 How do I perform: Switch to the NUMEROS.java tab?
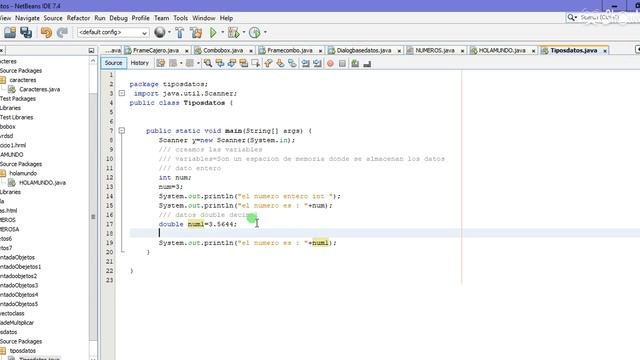[435, 50]
